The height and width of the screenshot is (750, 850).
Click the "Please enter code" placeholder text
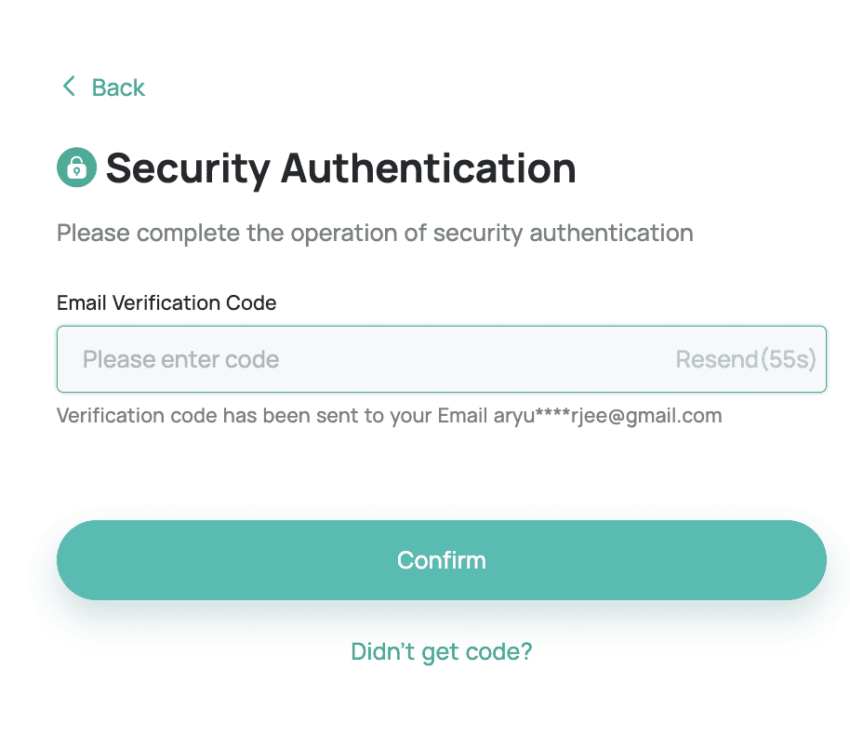point(181,359)
